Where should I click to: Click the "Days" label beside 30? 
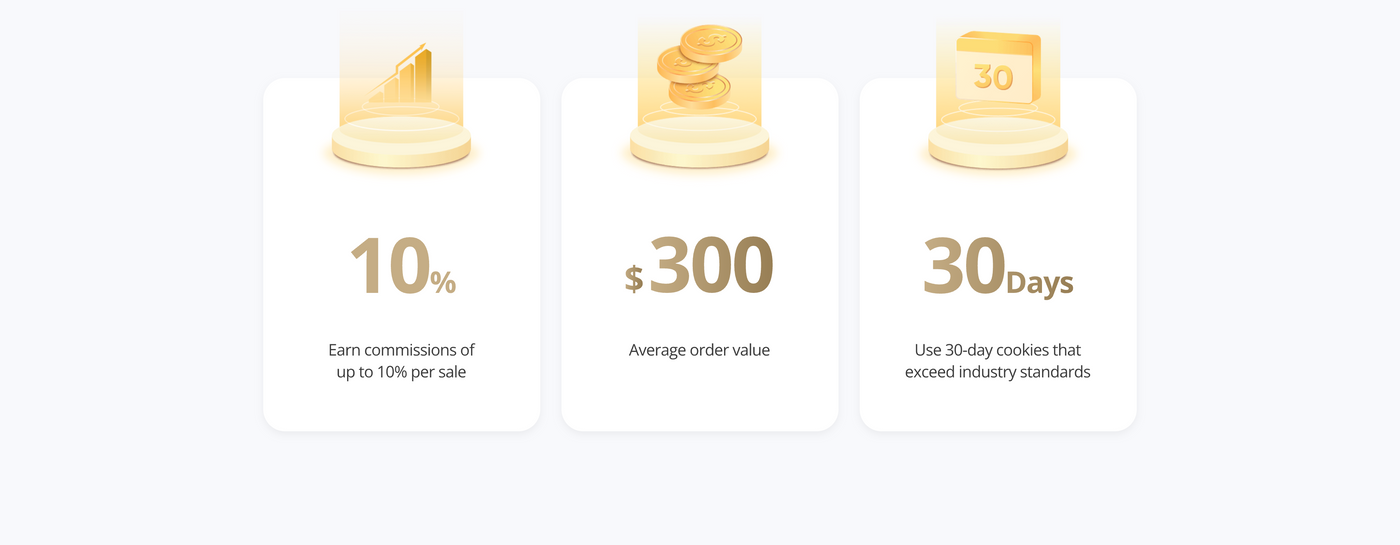pos(1040,283)
